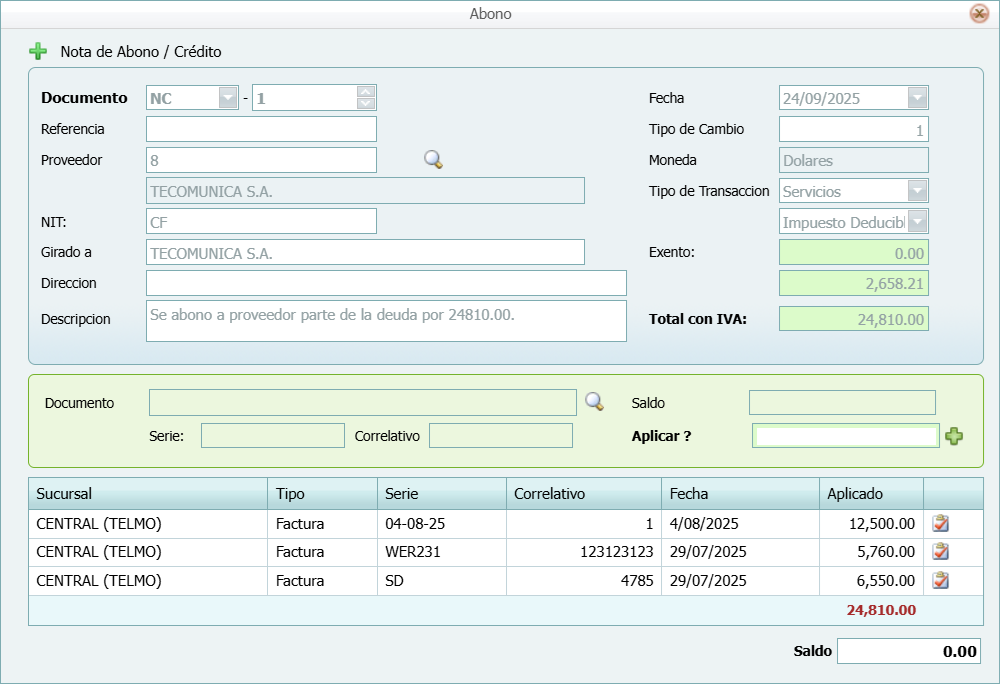Focus the Direccion text field
1000x684 pixels.
click(386, 283)
